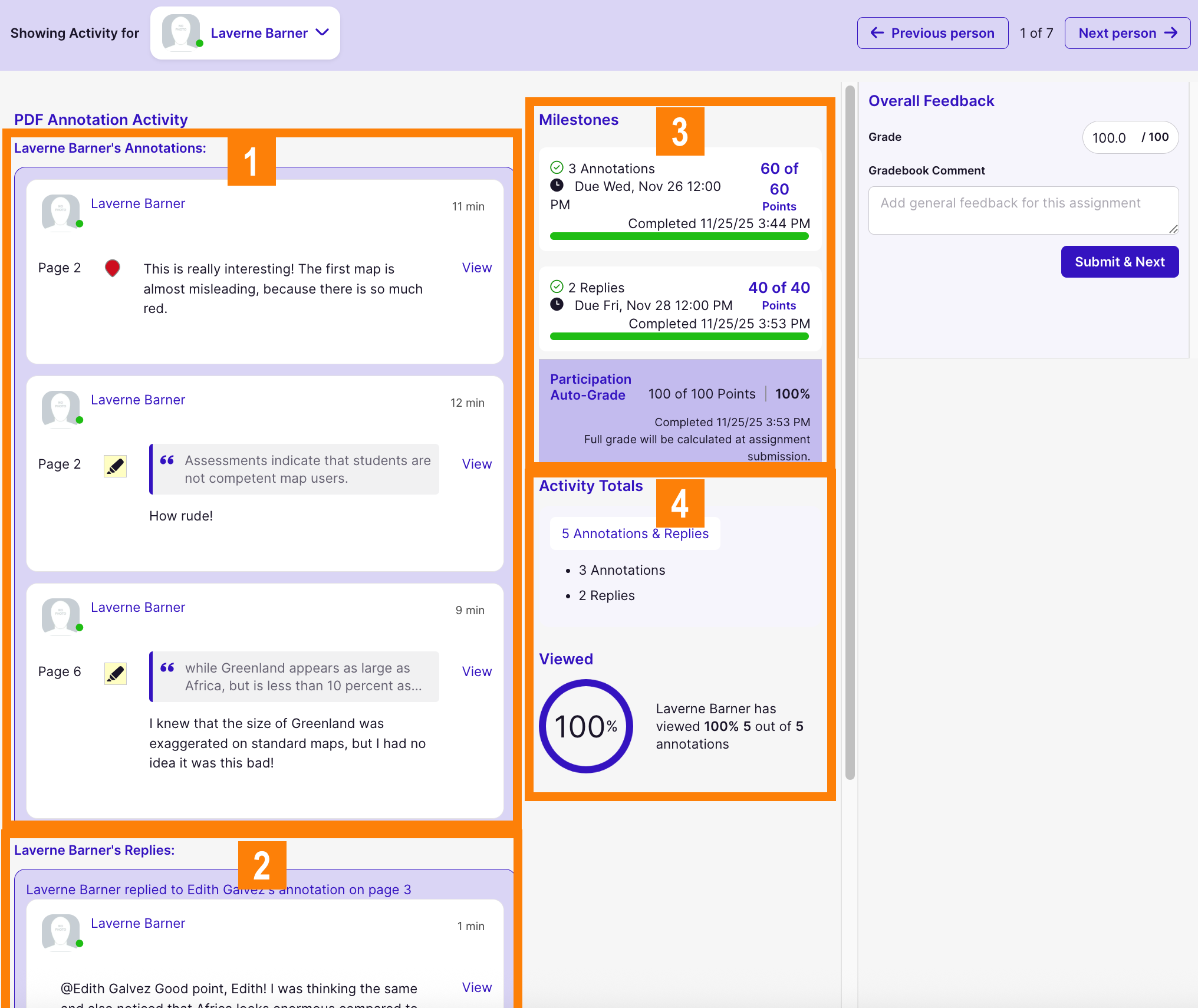The image size is (1198, 1008).
Task: Click the vertical scrollbar of activity panel
Action: coord(850,433)
